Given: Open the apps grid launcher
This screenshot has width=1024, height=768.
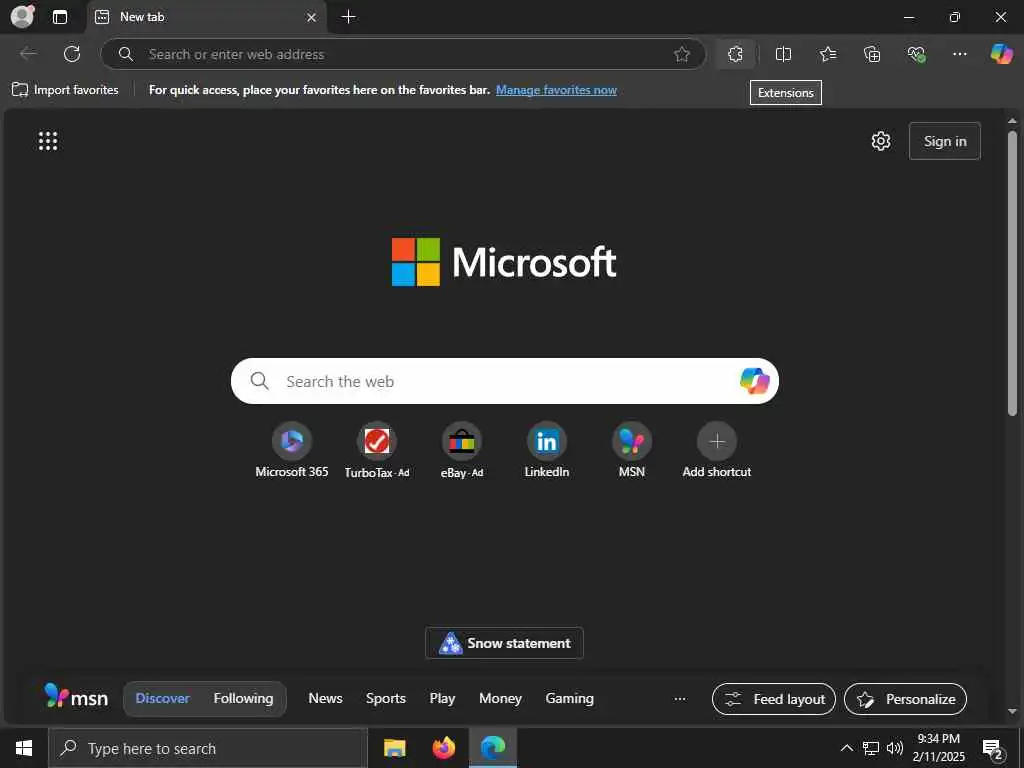Looking at the screenshot, I should pyautogui.click(x=48, y=141).
